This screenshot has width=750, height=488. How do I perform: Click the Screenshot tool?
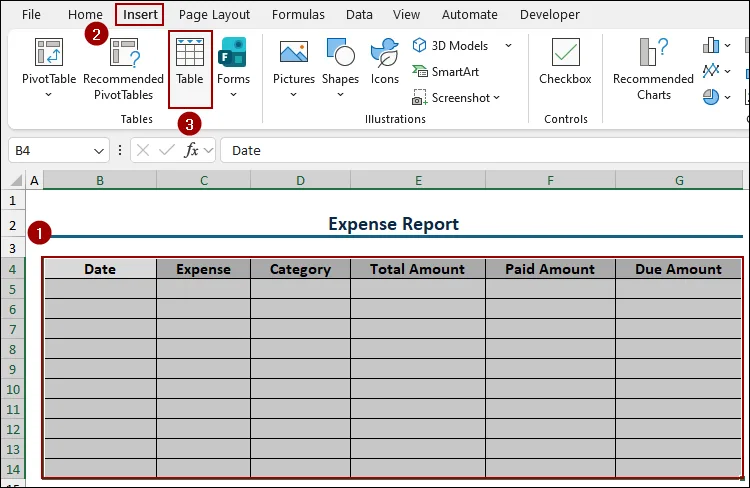click(x=450, y=98)
